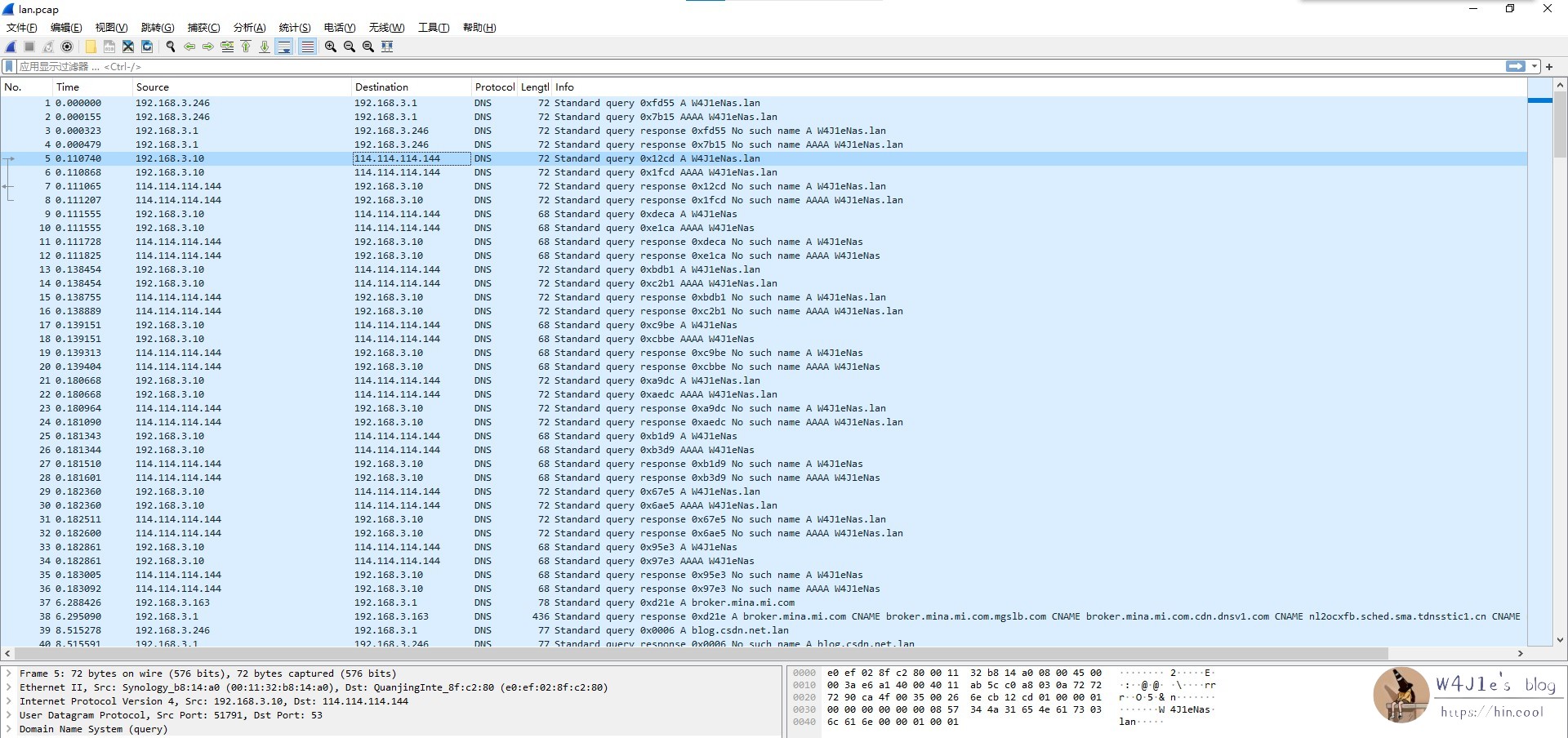
Task: Reset text zoom to normal size
Action: point(368,47)
